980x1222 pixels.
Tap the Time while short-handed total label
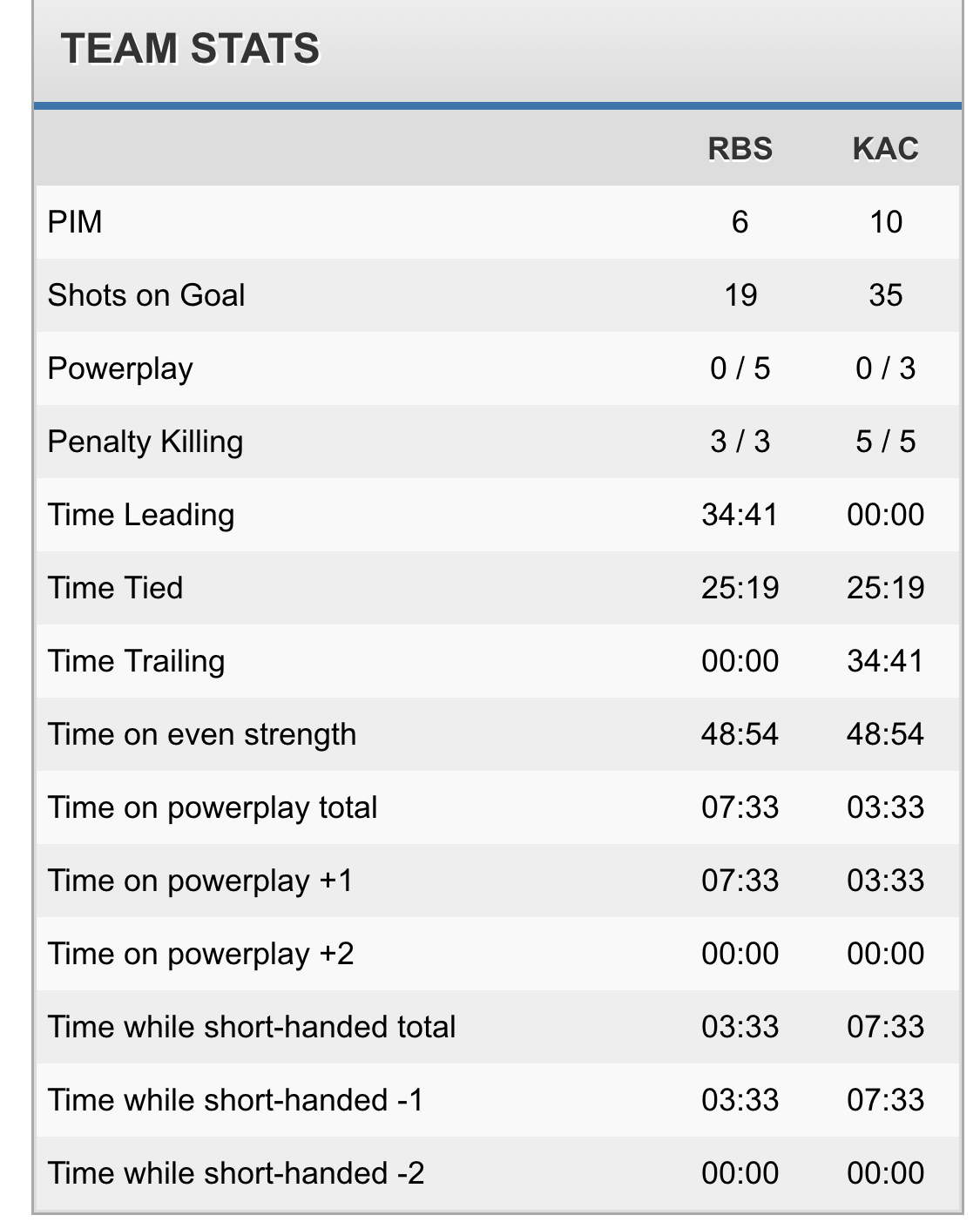pos(252,1027)
